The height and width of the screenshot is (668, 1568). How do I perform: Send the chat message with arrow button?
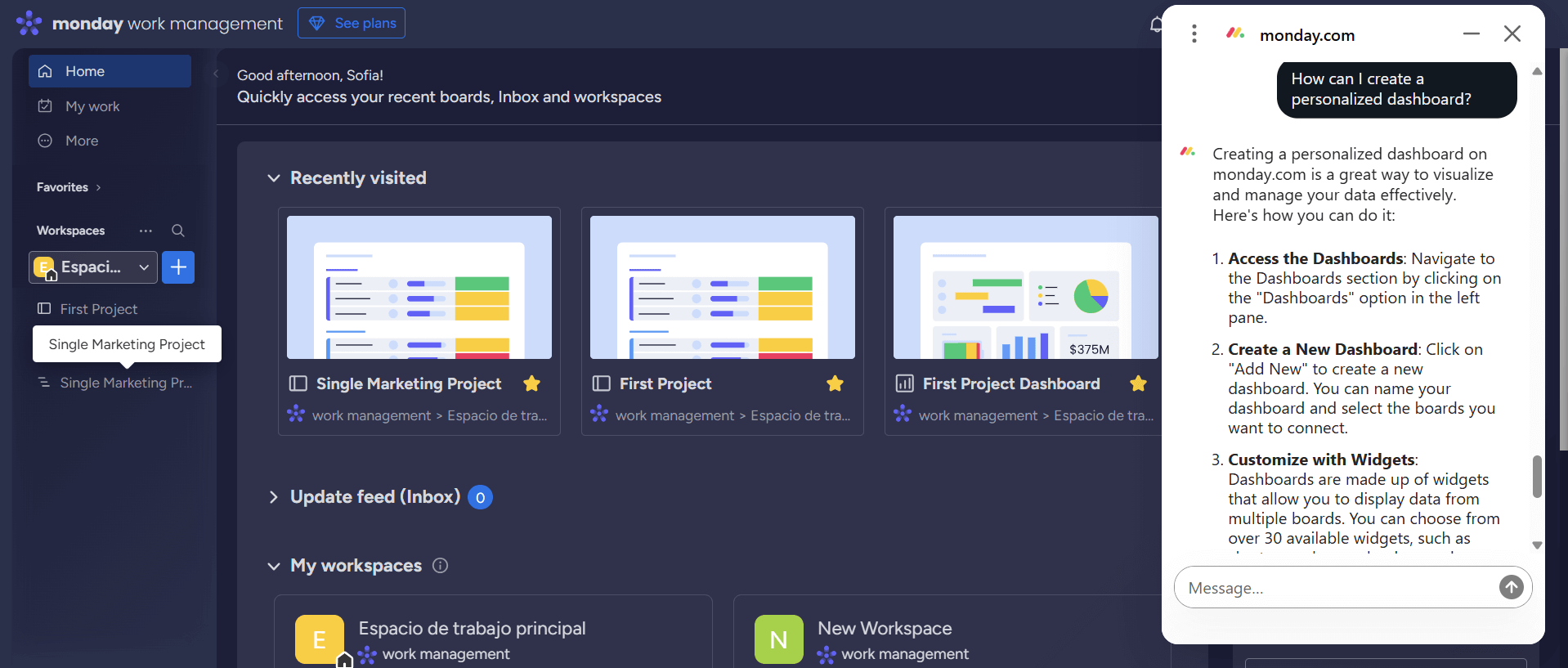1512,587
